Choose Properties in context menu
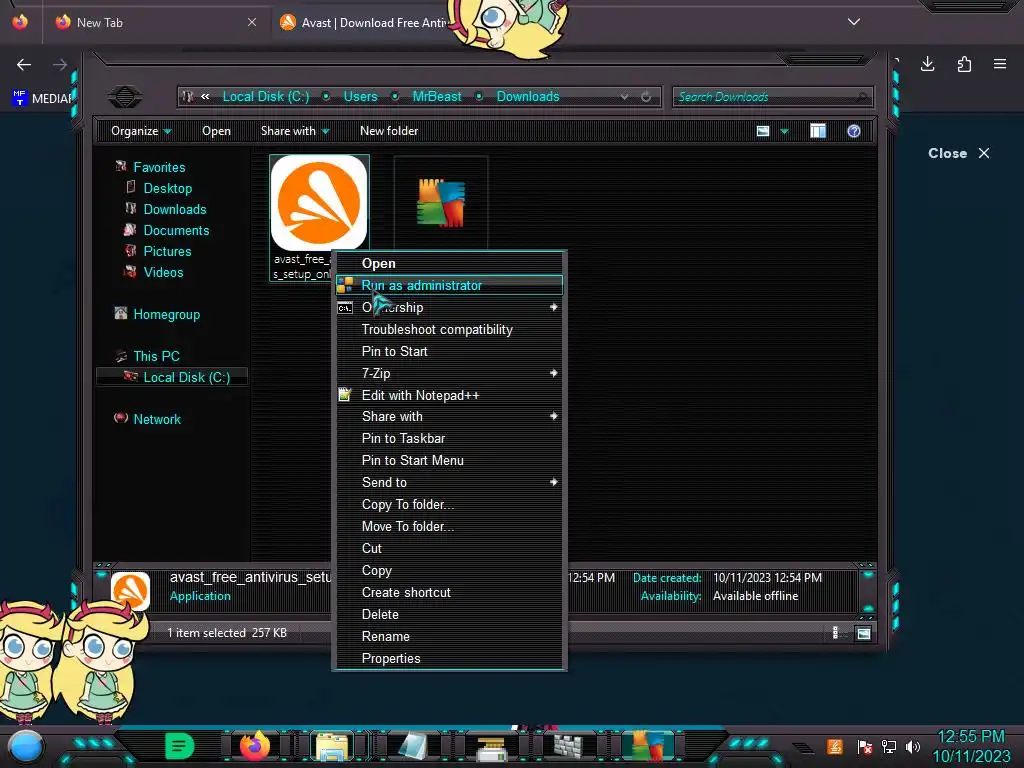Screen dimensions: 1024x768 pyautogui.click(x=449, y=658)
